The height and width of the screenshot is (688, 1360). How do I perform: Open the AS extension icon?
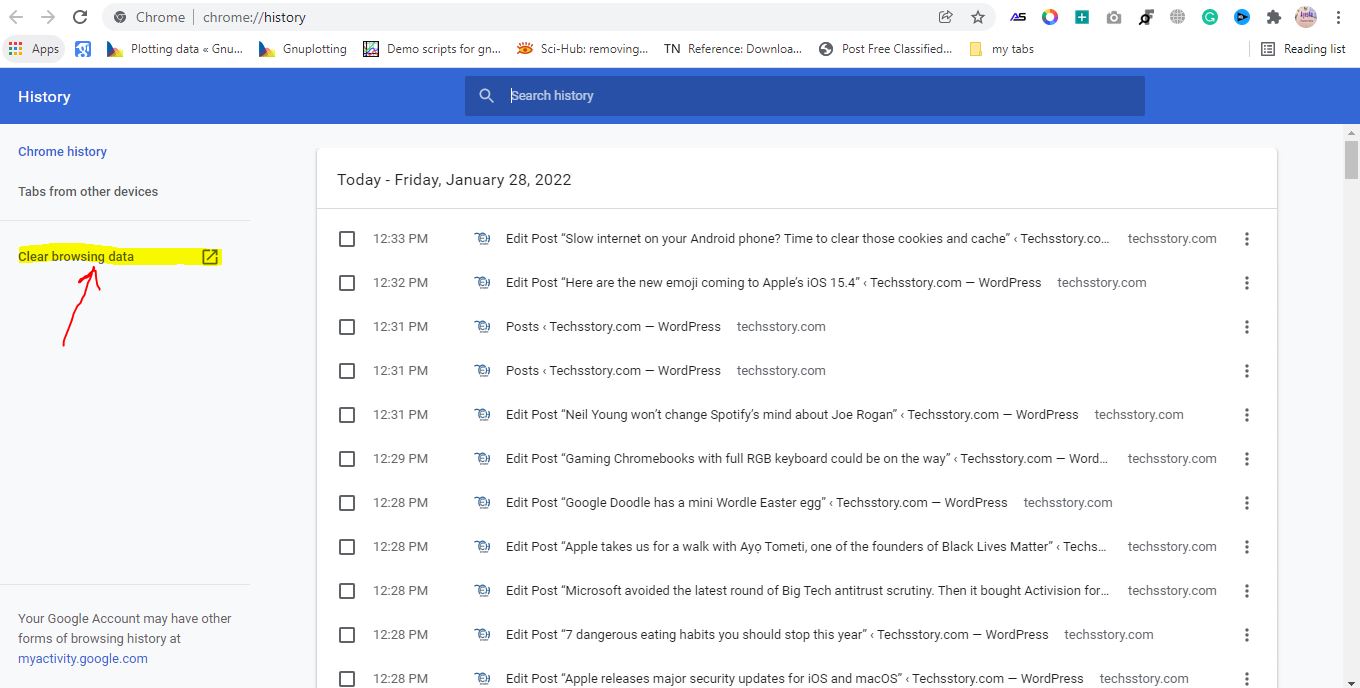[1018, 17]
